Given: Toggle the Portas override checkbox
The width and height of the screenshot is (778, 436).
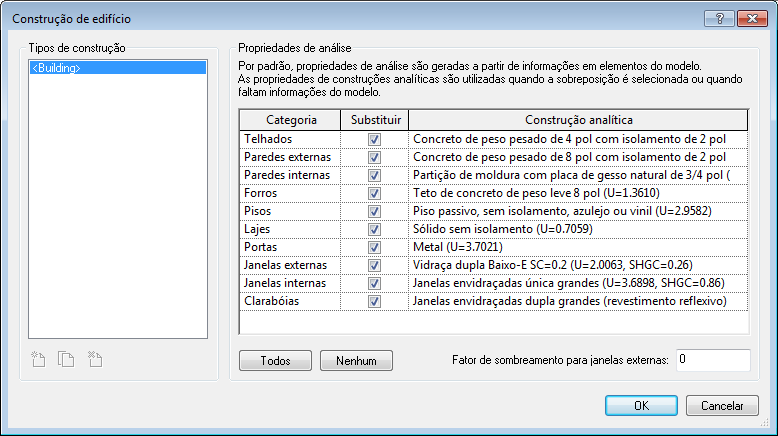Looking at the screenshot, I should tap(374, 246).
